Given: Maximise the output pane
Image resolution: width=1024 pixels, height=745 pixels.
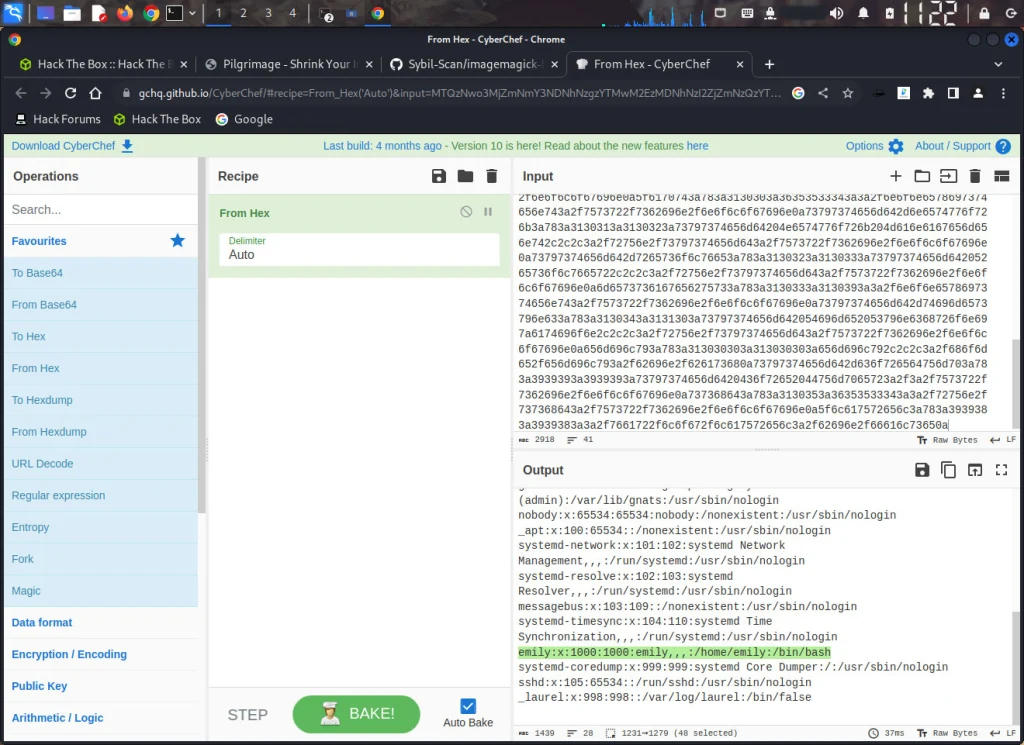Looking at the screenshot, I should coord(1002,470).
